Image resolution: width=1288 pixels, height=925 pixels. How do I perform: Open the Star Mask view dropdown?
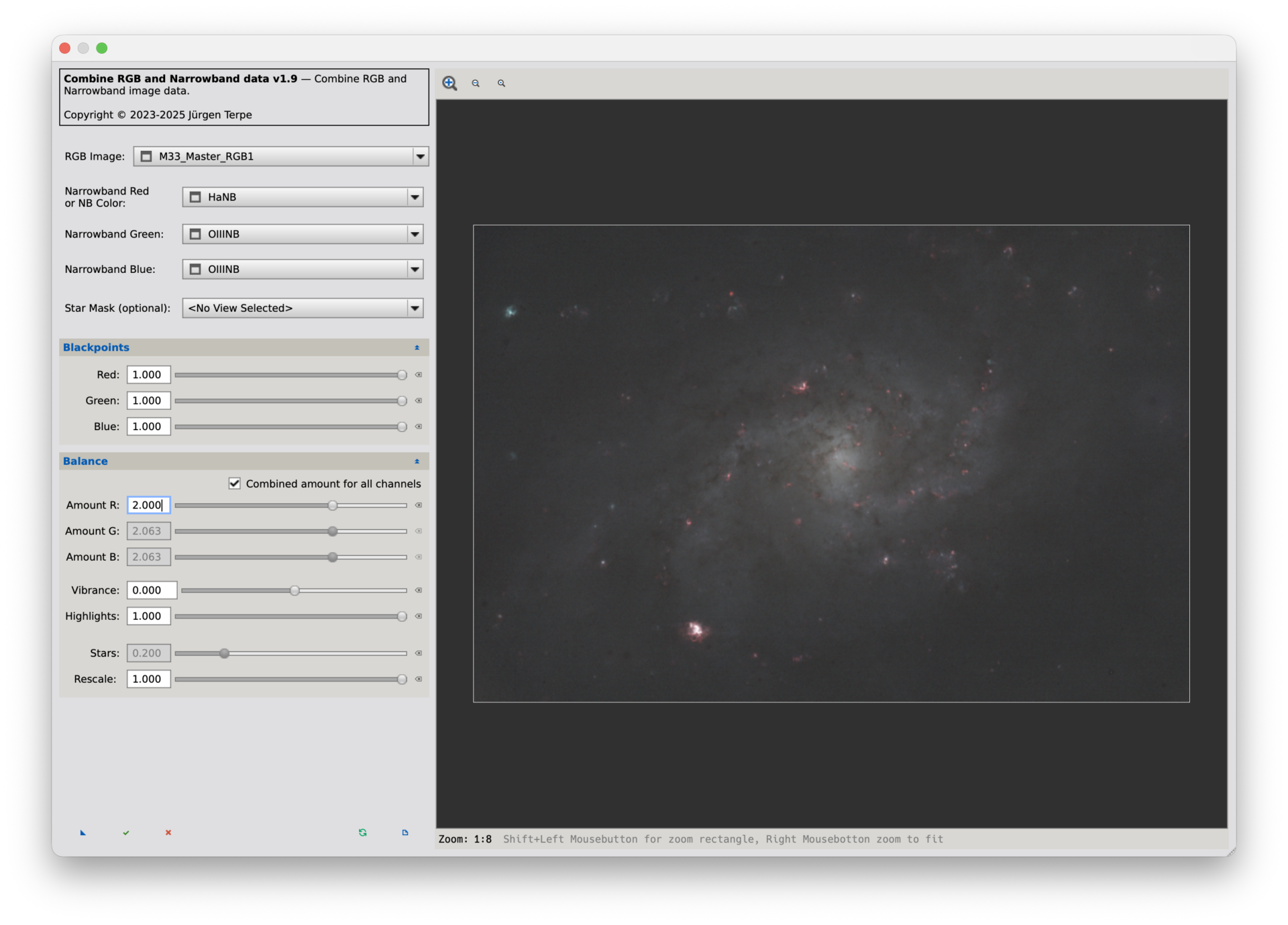[415, 308]
